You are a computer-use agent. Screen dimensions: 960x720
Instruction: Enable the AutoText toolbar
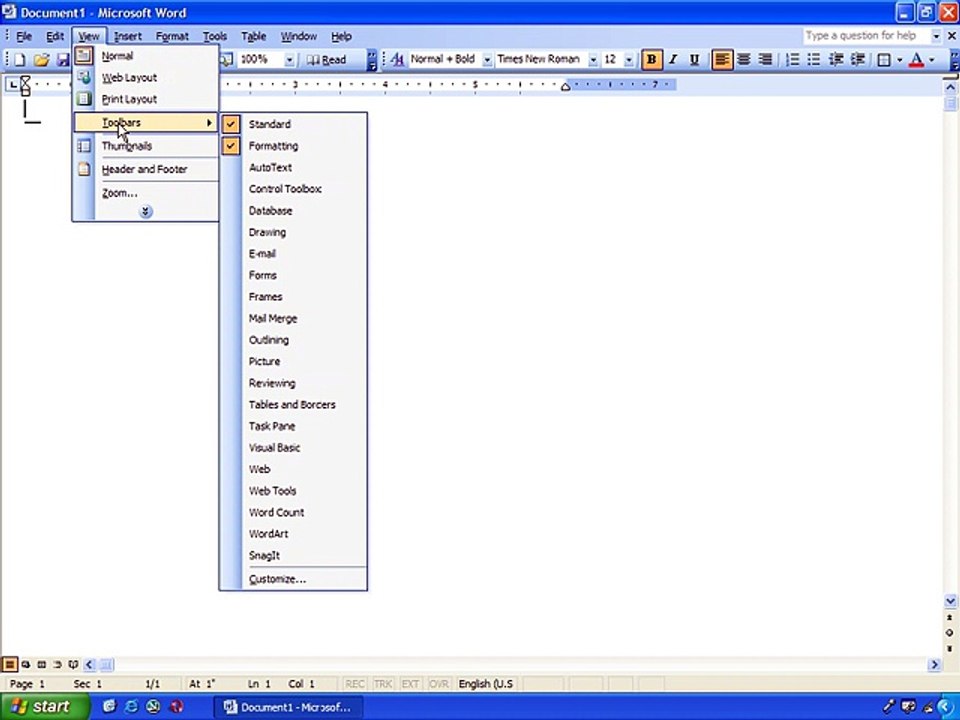(293, 167)
